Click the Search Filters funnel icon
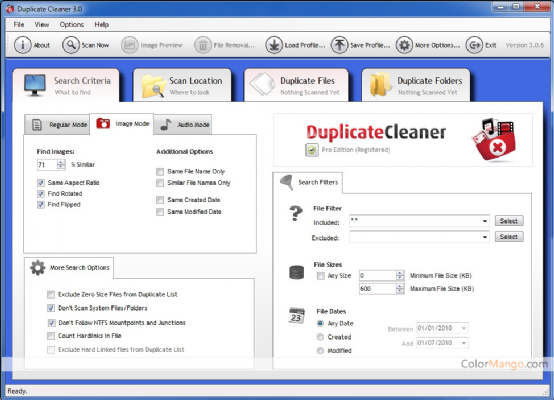 (287, 182)
